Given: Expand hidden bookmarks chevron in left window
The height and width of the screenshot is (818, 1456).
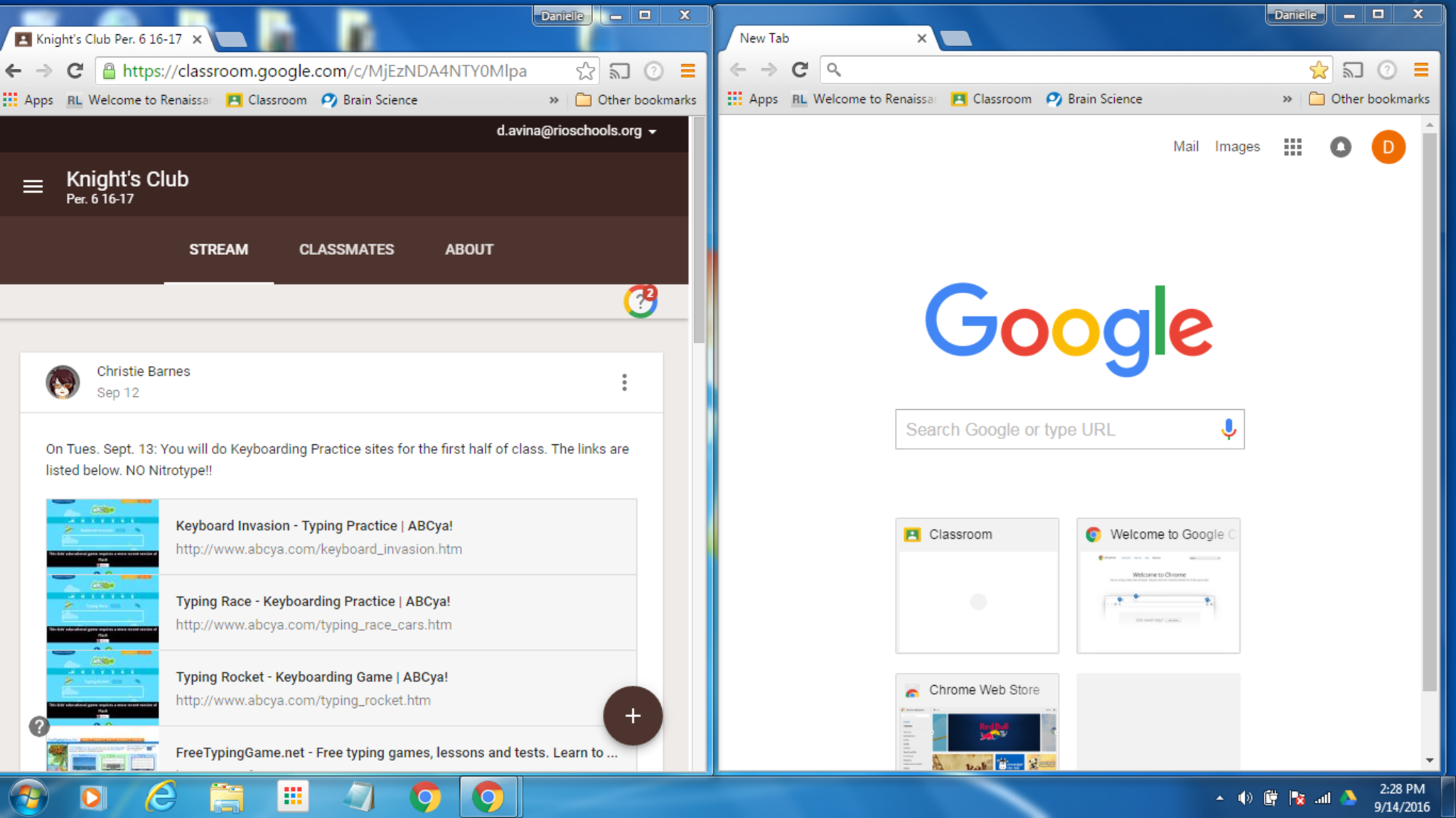Looking at the screenshot, I should click(x=554, y=100).
